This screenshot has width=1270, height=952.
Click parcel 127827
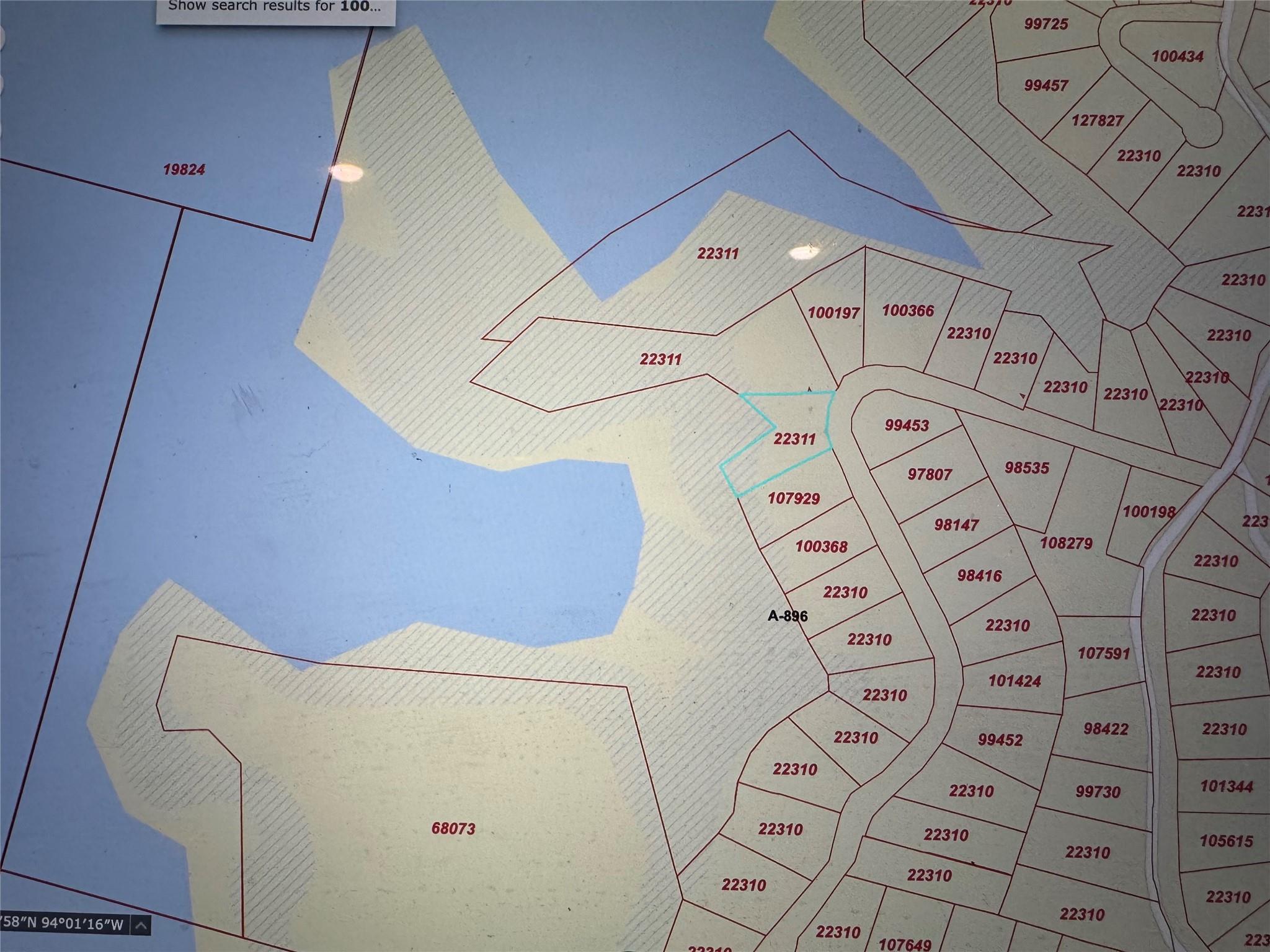pyautogui.click(x=1098, y=121)
